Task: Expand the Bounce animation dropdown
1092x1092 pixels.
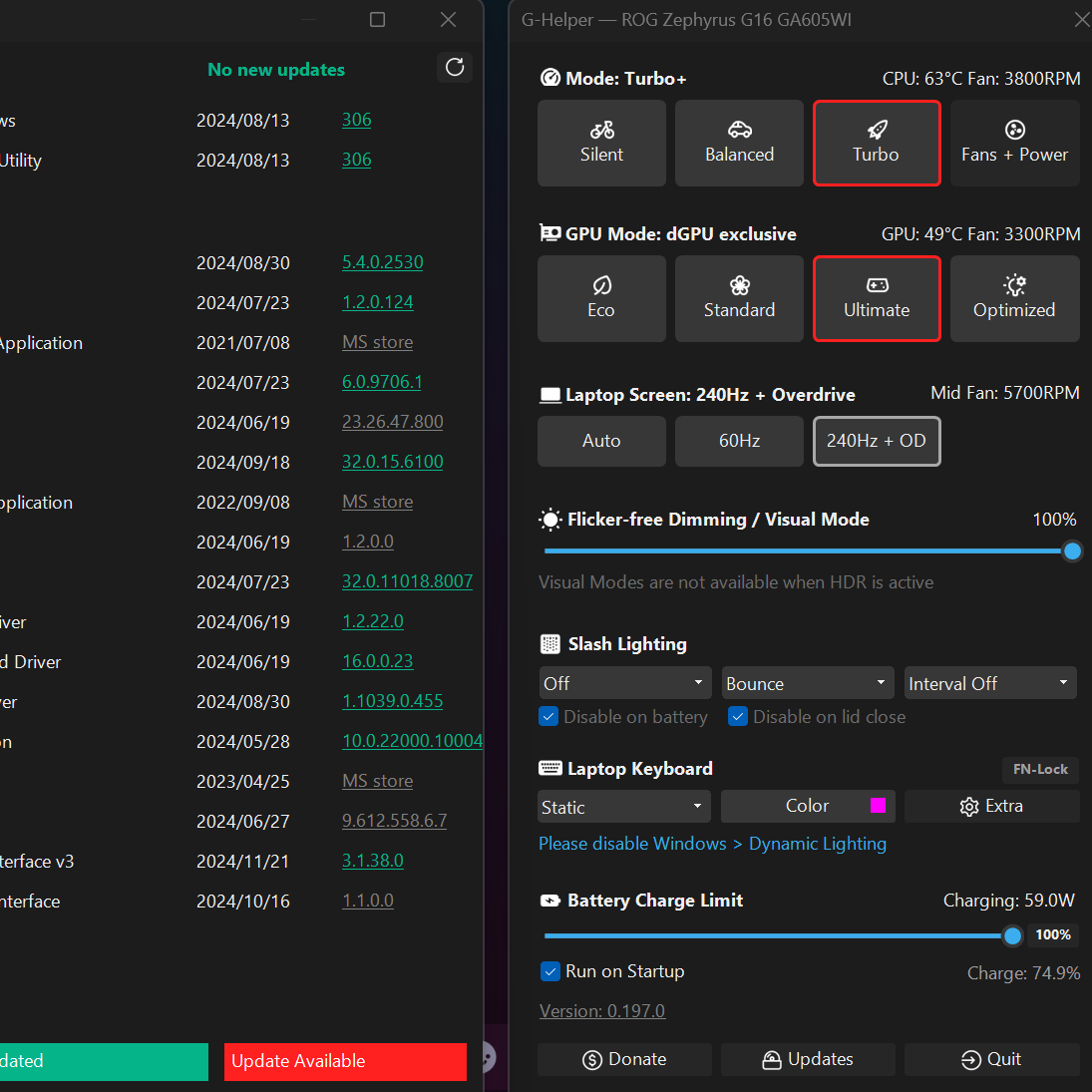Action: pyautogui.click(x=806, y=683)
